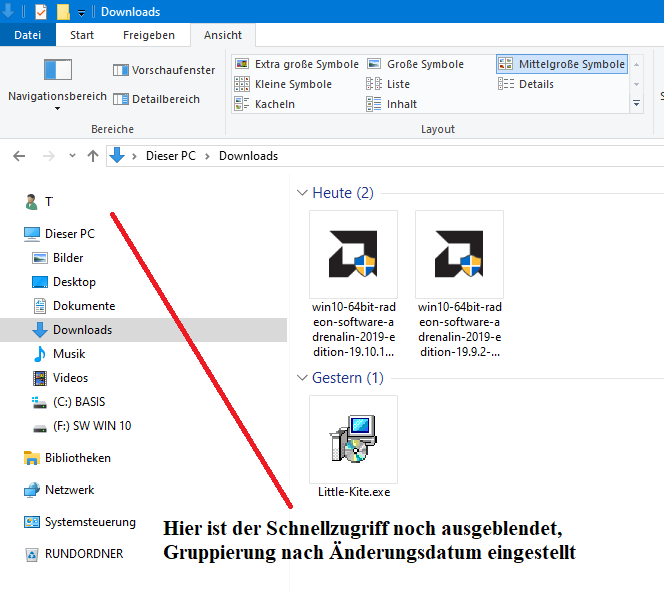Open drive (F:) SW WIN 10
Viewport: 664px width, 593px height.
(x=82, y=426)
